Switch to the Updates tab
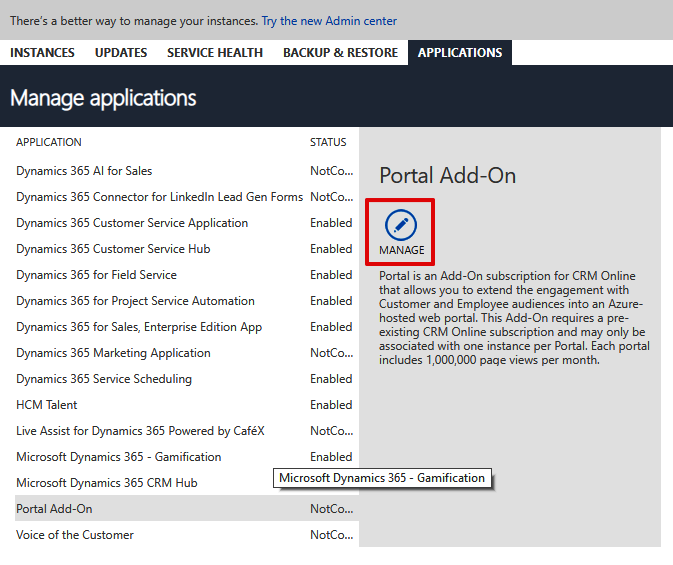 coord(121,52)
